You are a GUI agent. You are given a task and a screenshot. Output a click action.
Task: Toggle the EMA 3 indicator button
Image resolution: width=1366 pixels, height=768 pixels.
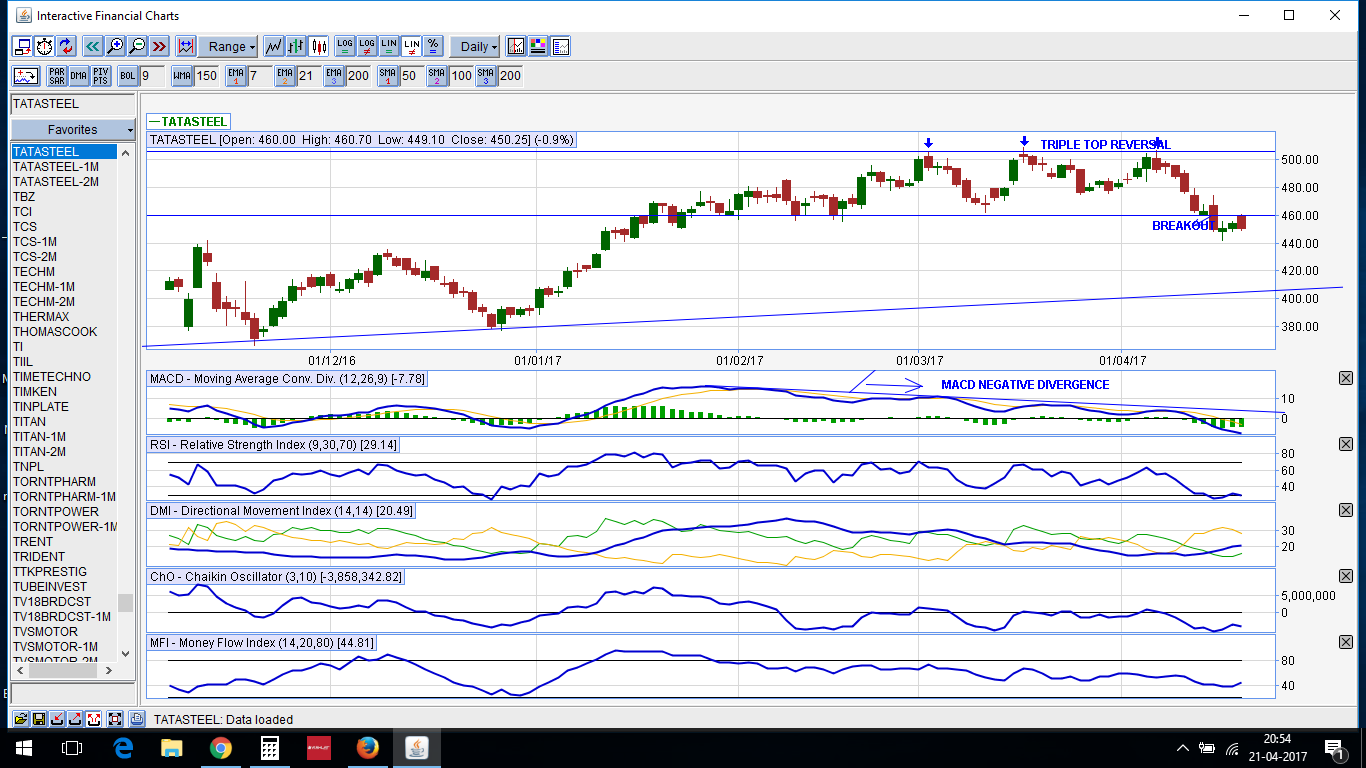[x=333, y=76]
